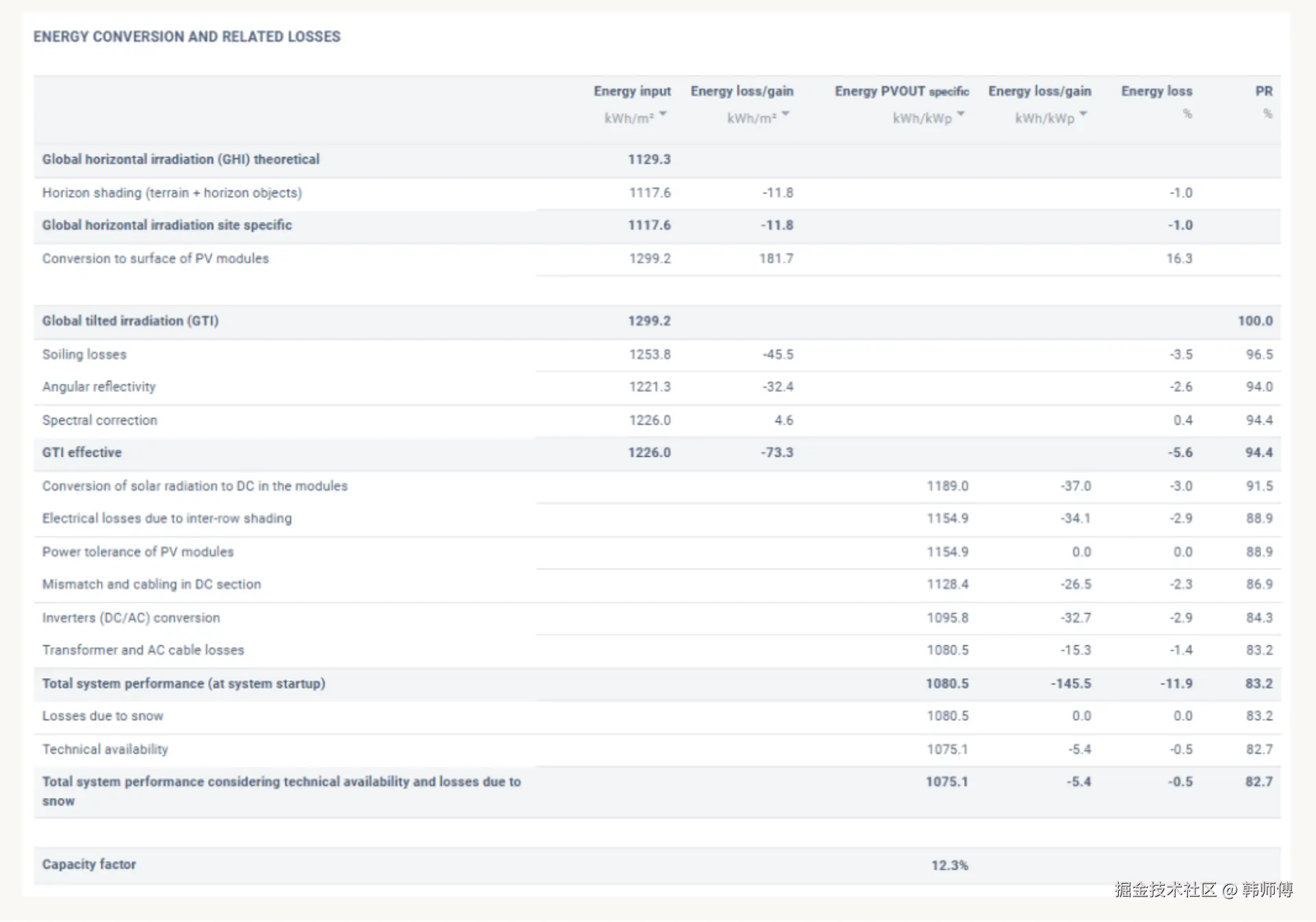The height and width of the screenshot is (922, 1316).
Task: Click Energy Conversion and Related Losses heading
Action: coord(186,36)
